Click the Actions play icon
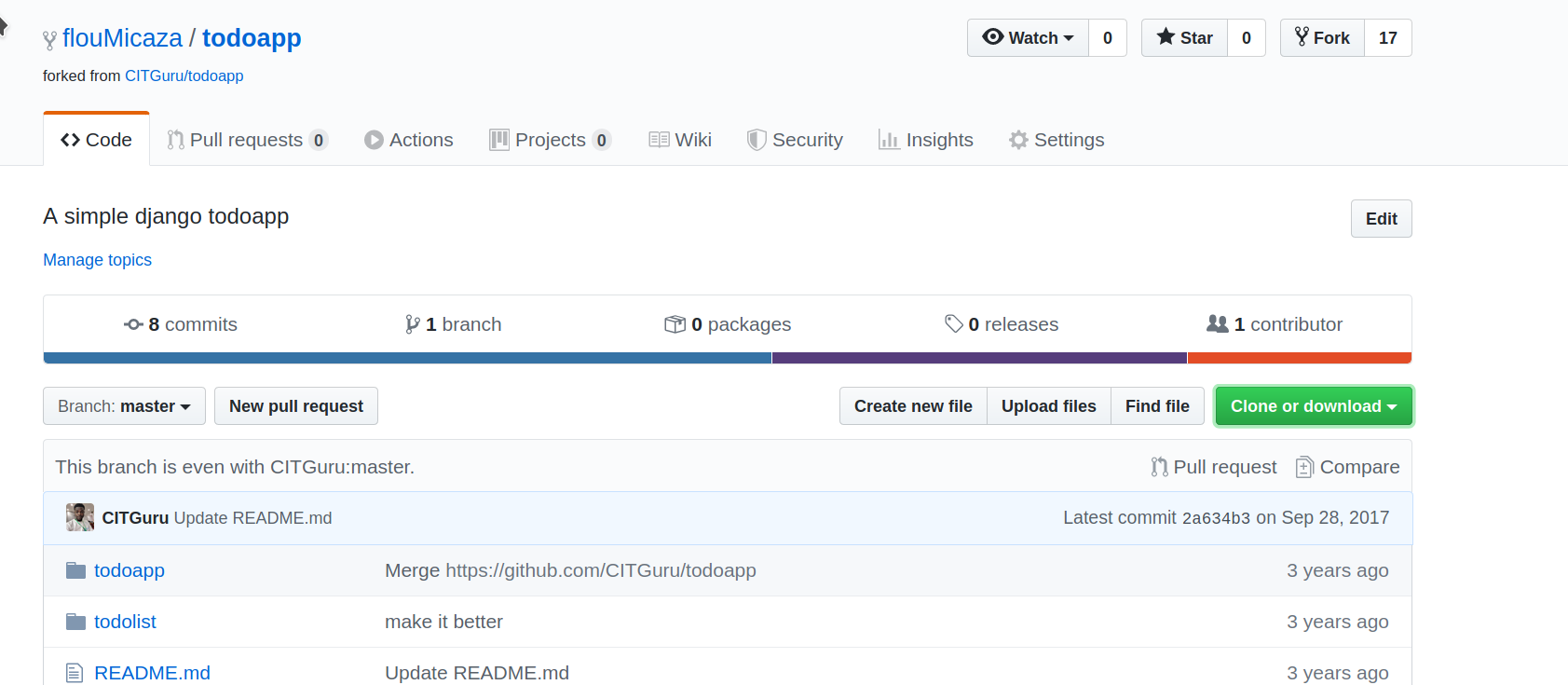 coord(374,140)
